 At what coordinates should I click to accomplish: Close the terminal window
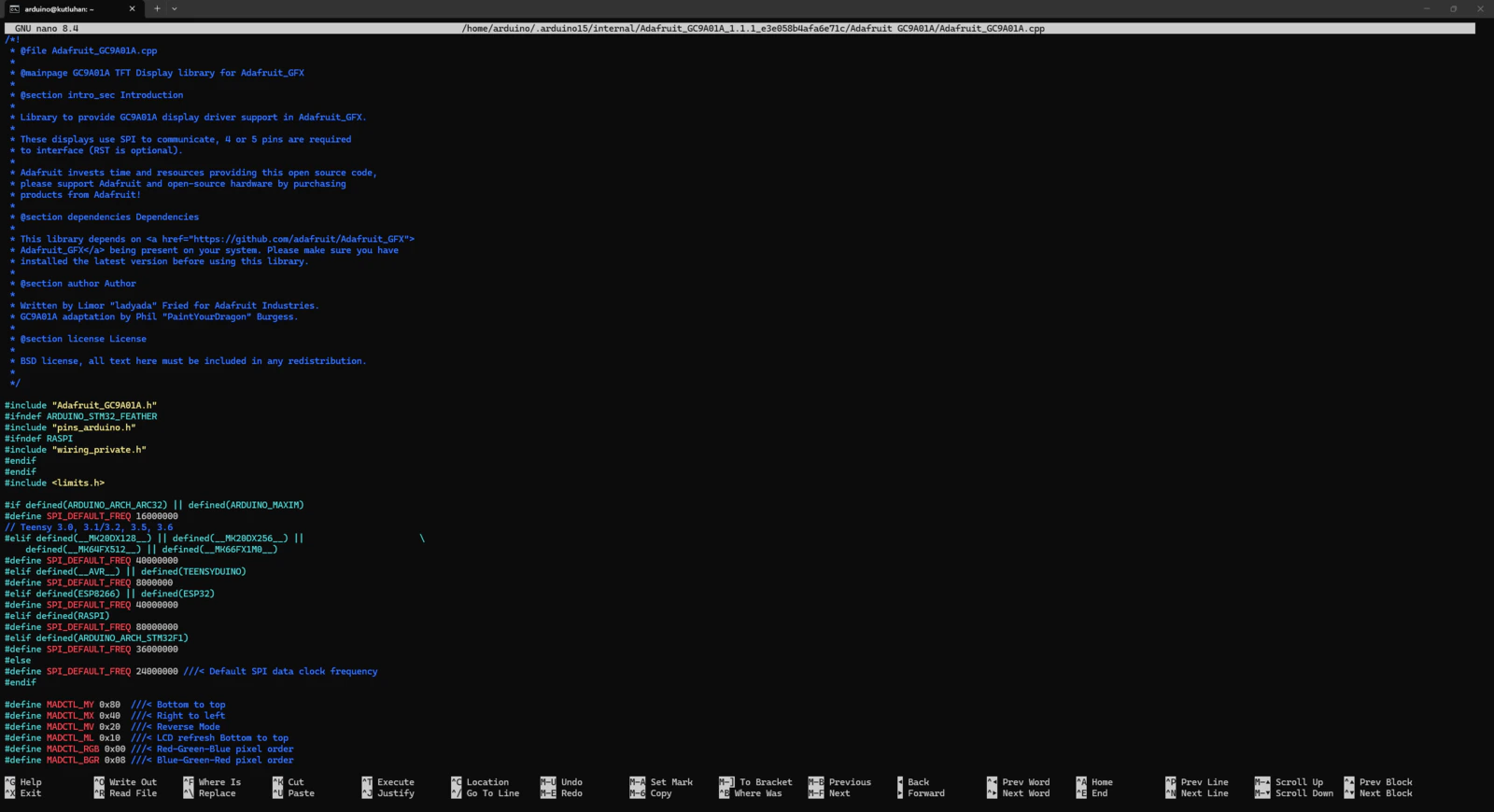[x=1480, y=8]
